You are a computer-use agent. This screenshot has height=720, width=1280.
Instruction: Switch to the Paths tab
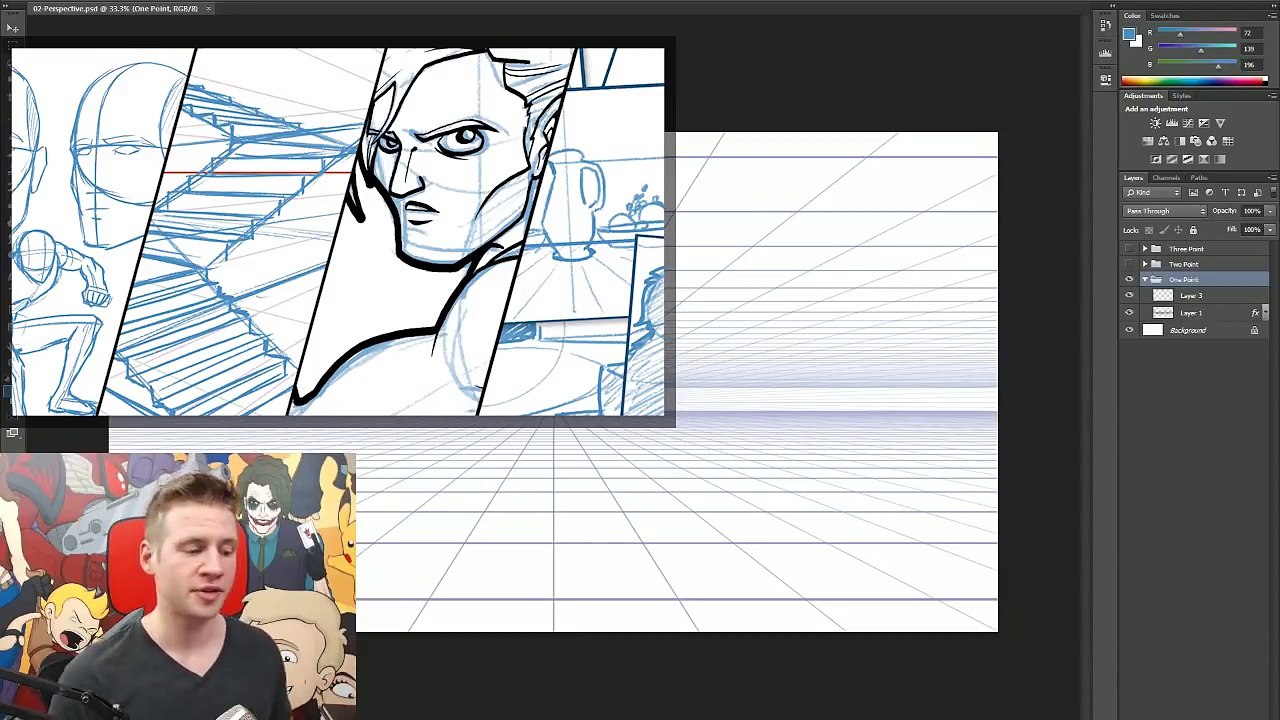point(1199,178)
